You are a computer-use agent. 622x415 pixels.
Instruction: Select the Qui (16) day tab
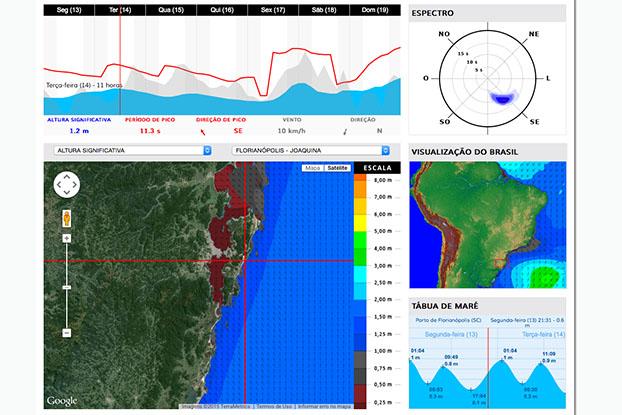coord(222,10)
